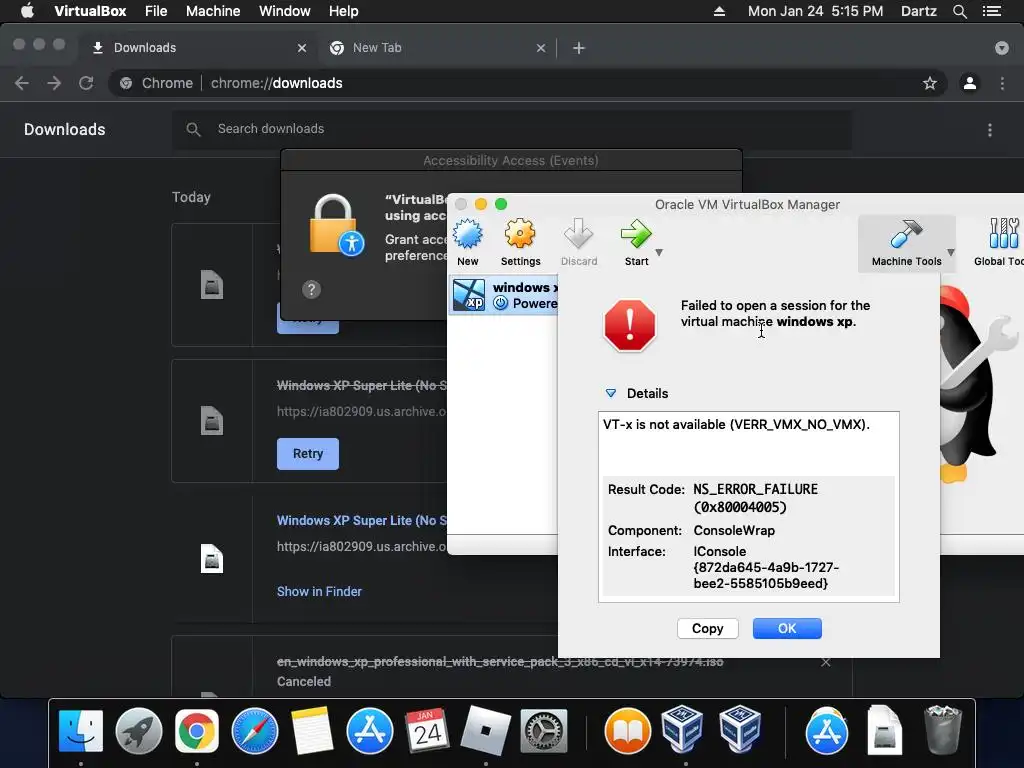Close the Downloads tab
The height and width of the screenshot is (768, 1024).
click(x=302, y=48)
